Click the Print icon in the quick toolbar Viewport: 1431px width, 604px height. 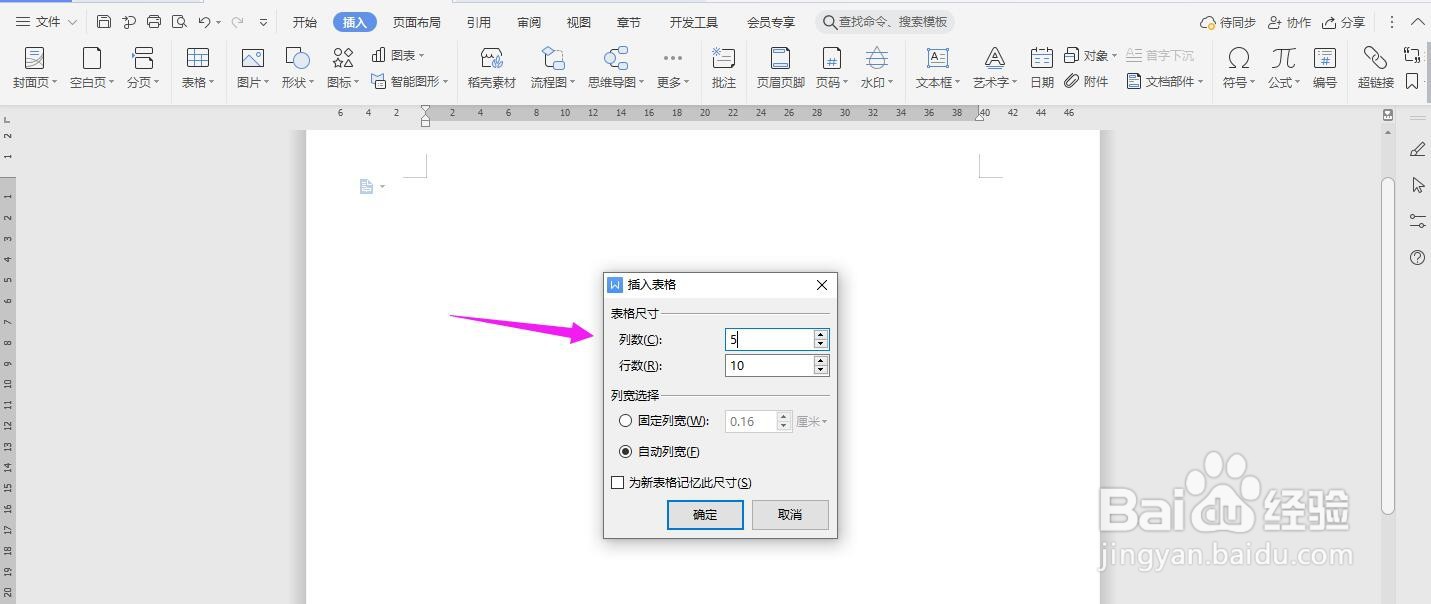coord(154,22)
